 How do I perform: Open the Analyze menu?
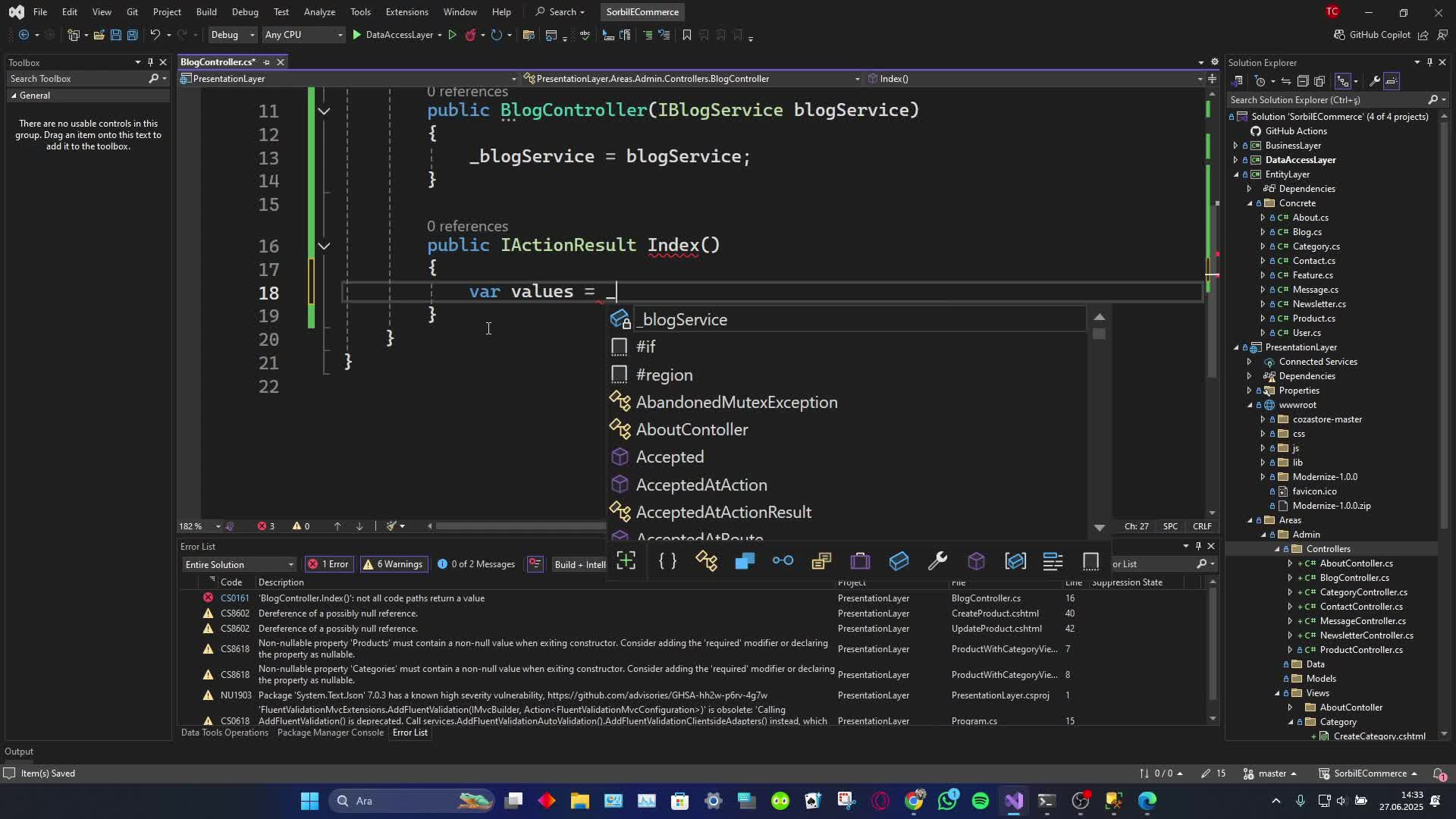coord(319,12)
